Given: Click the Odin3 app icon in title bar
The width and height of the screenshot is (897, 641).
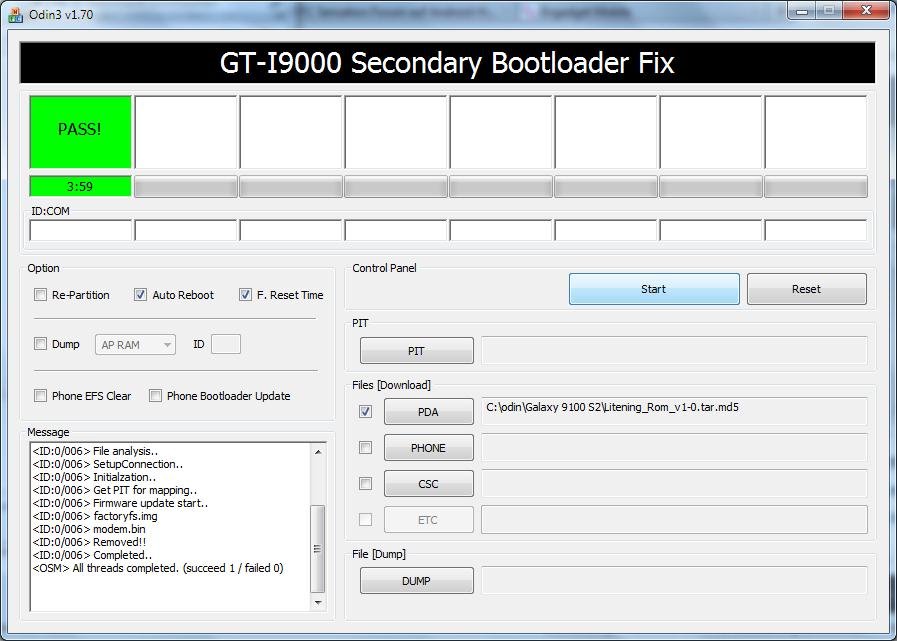Looking at the screenshot, I should [x=15, y=14].
